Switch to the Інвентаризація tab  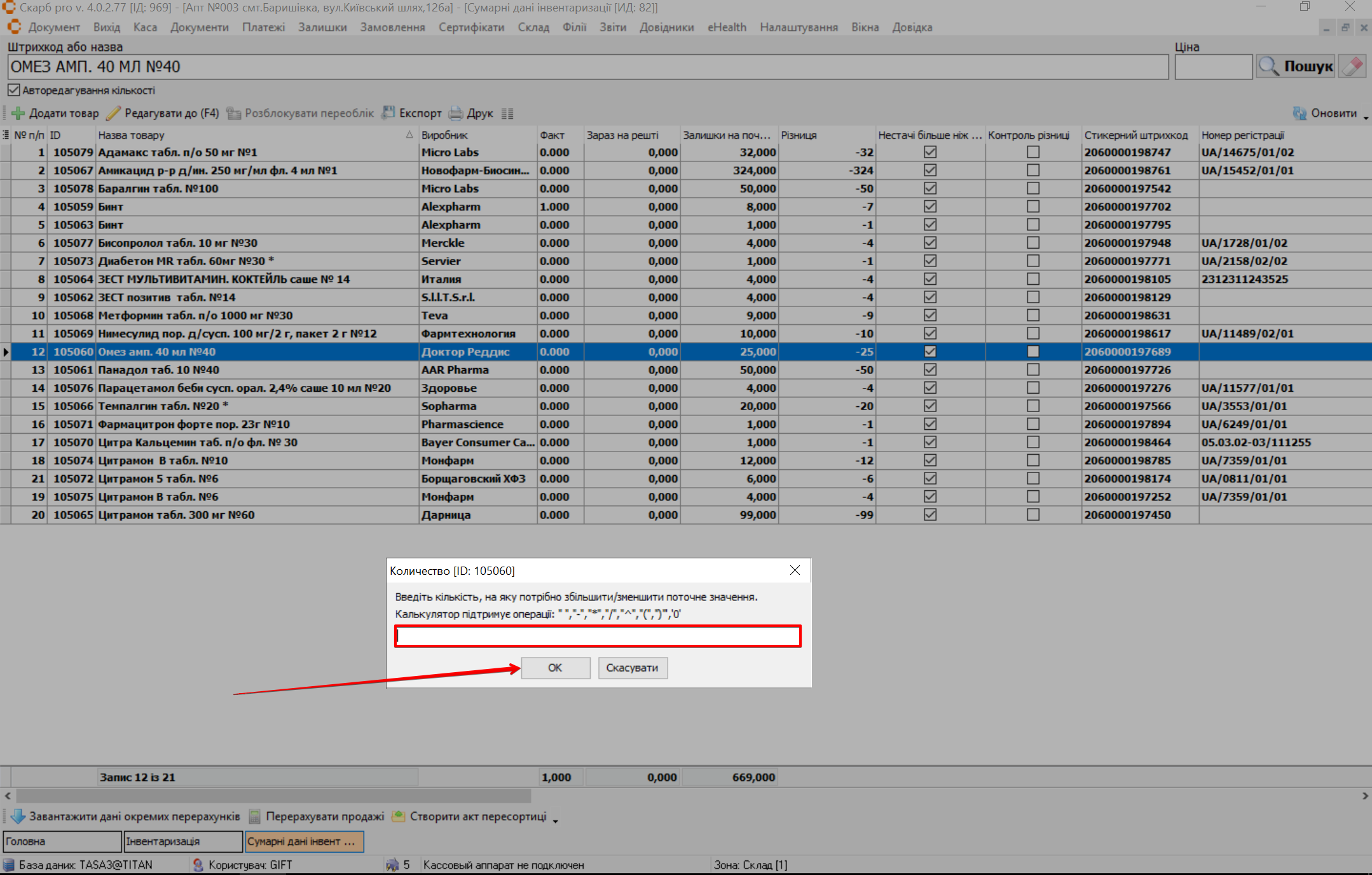pos(182,841)
